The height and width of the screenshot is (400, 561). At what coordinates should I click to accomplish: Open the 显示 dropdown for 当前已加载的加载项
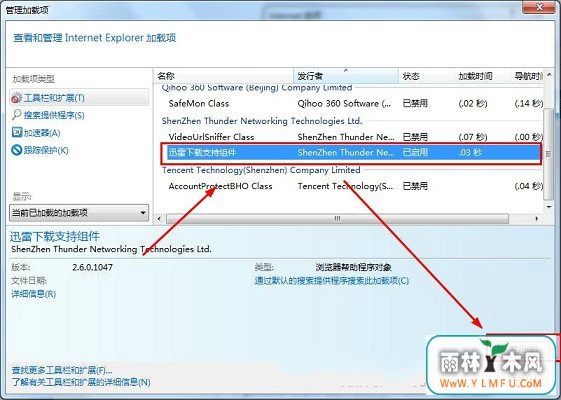(79, 213)
